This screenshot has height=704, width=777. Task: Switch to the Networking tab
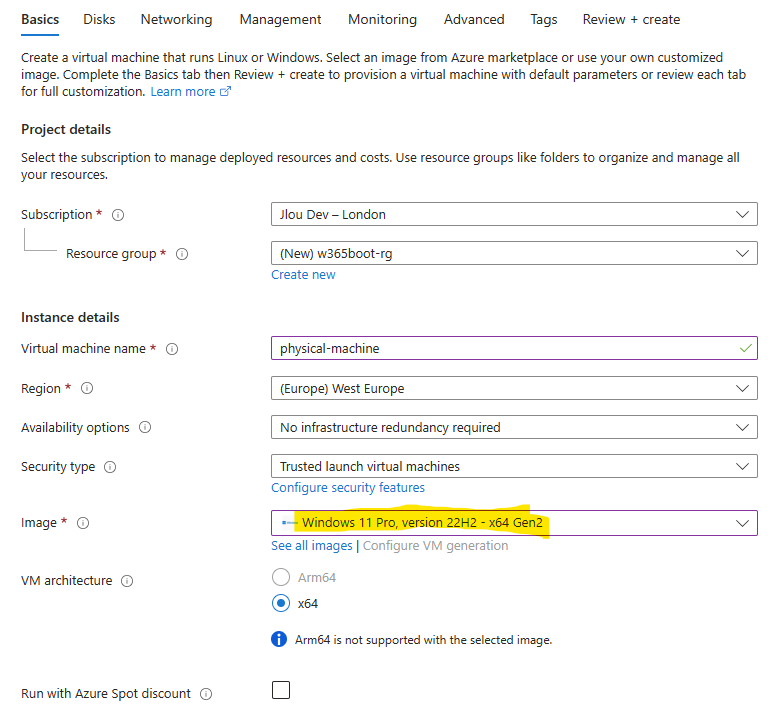click(176, 20)
